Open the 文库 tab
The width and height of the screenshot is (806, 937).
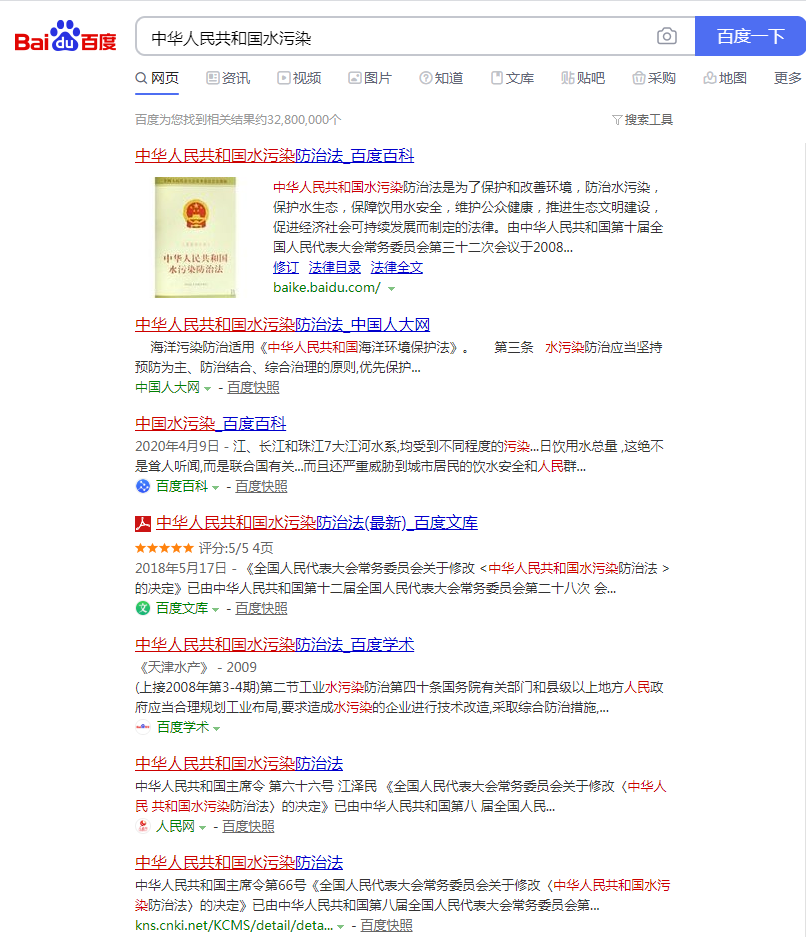[512, 78]
